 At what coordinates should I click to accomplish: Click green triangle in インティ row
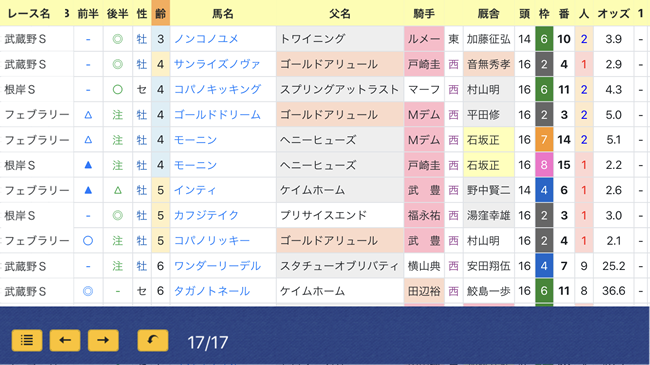pos(118,190)
